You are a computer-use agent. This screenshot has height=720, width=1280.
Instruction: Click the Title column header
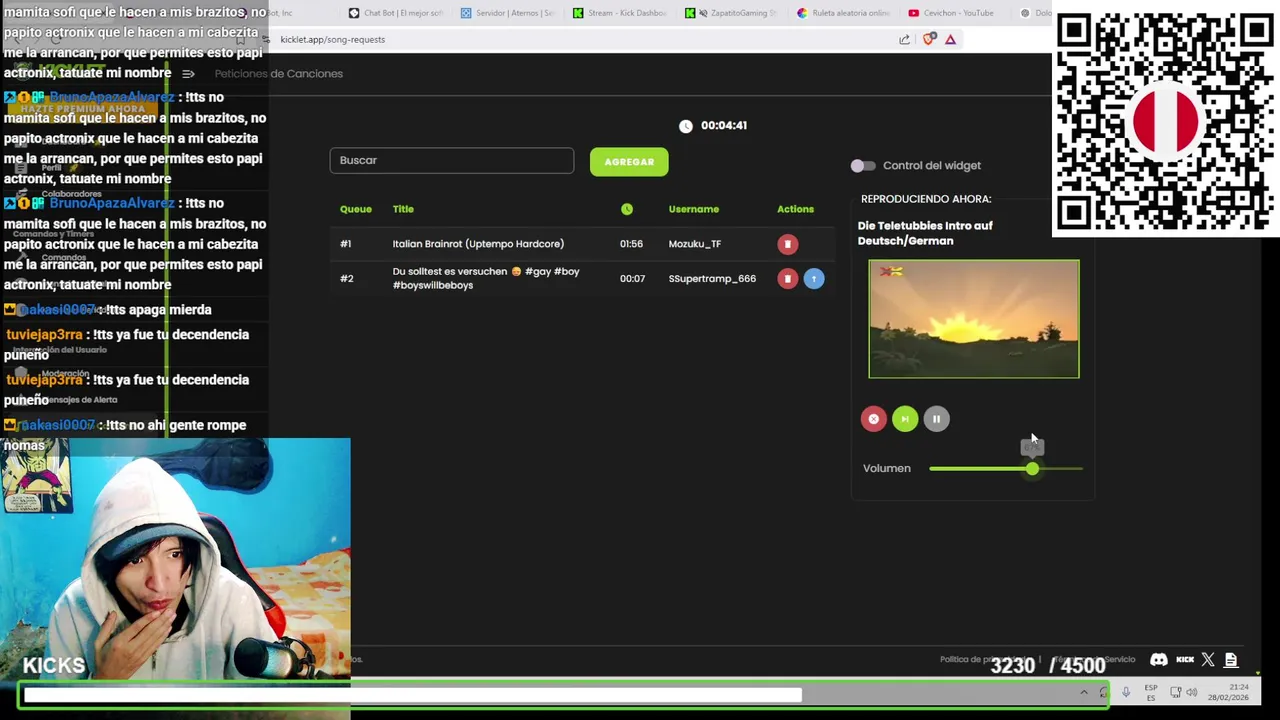pos(403,209)
